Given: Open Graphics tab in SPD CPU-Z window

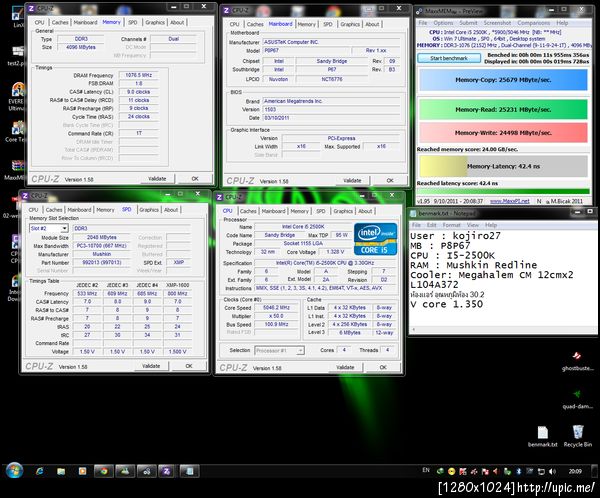Looking at the screenshot, I should pyautogui.click(x=149, y=210).
